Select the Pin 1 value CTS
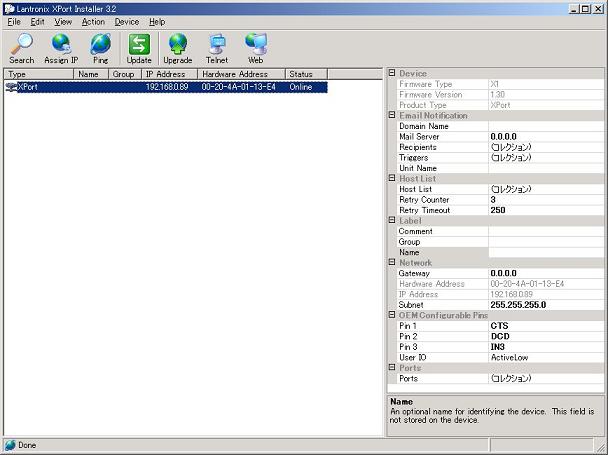The width and height of the screenshot is (608, 455). [546, 325]
